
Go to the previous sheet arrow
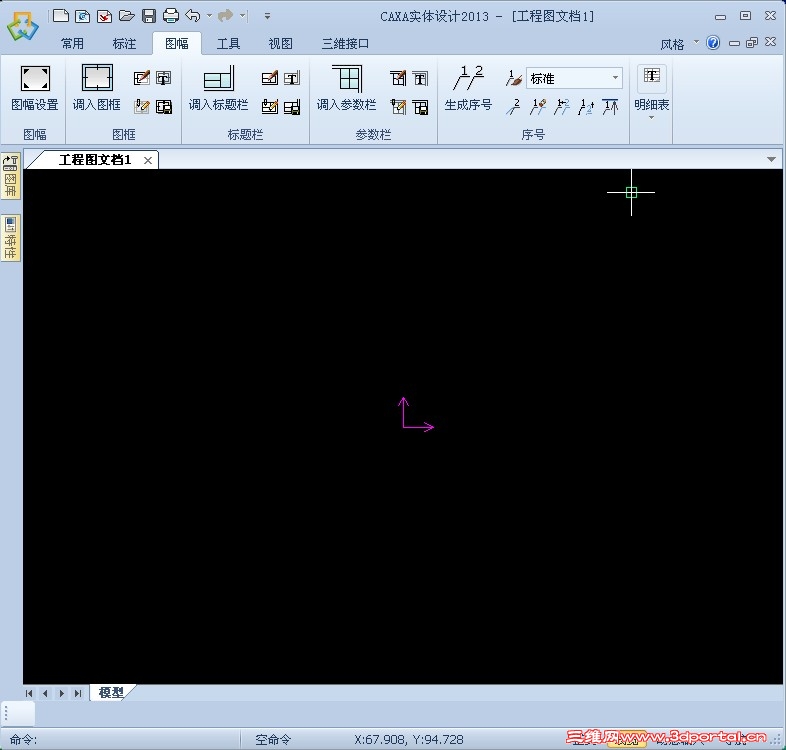[x=45, y=693]
